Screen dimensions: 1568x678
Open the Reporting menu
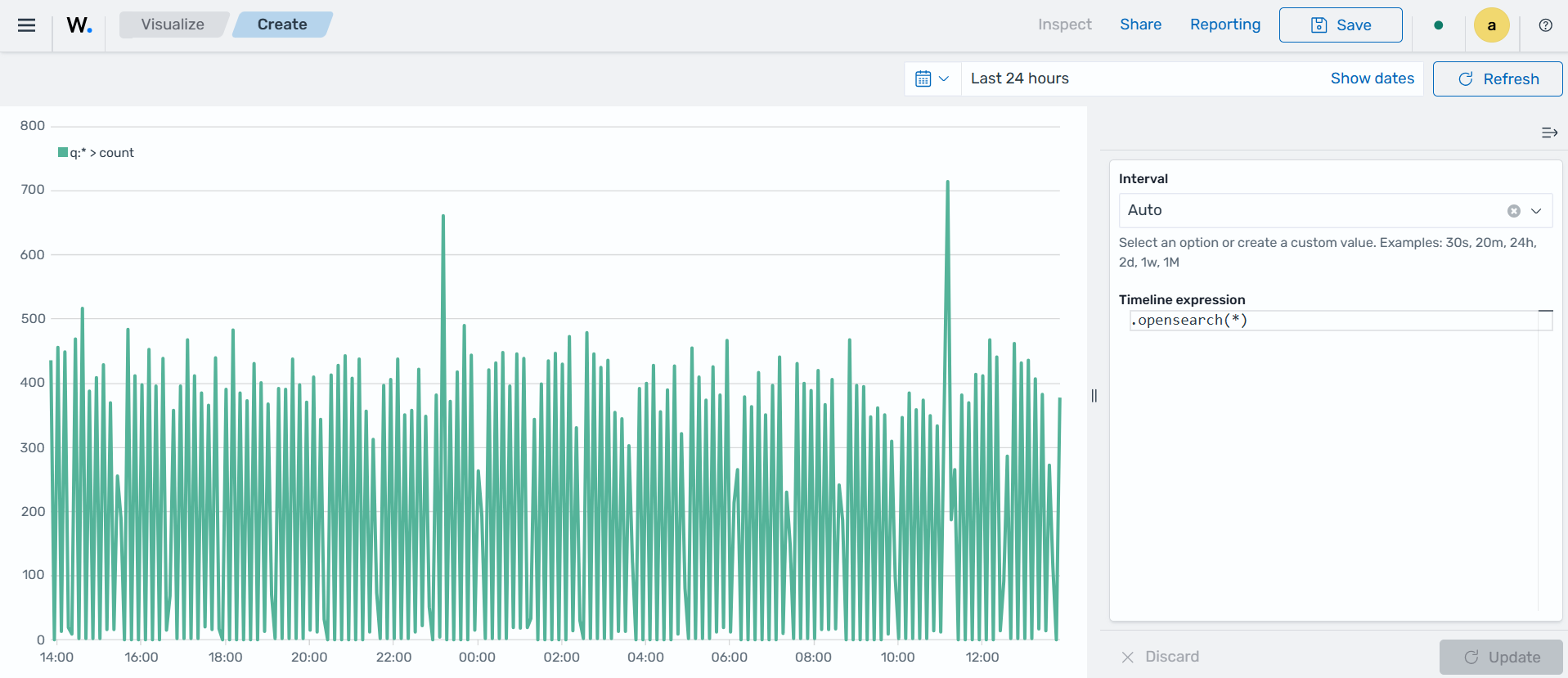tap(1224, 25)
